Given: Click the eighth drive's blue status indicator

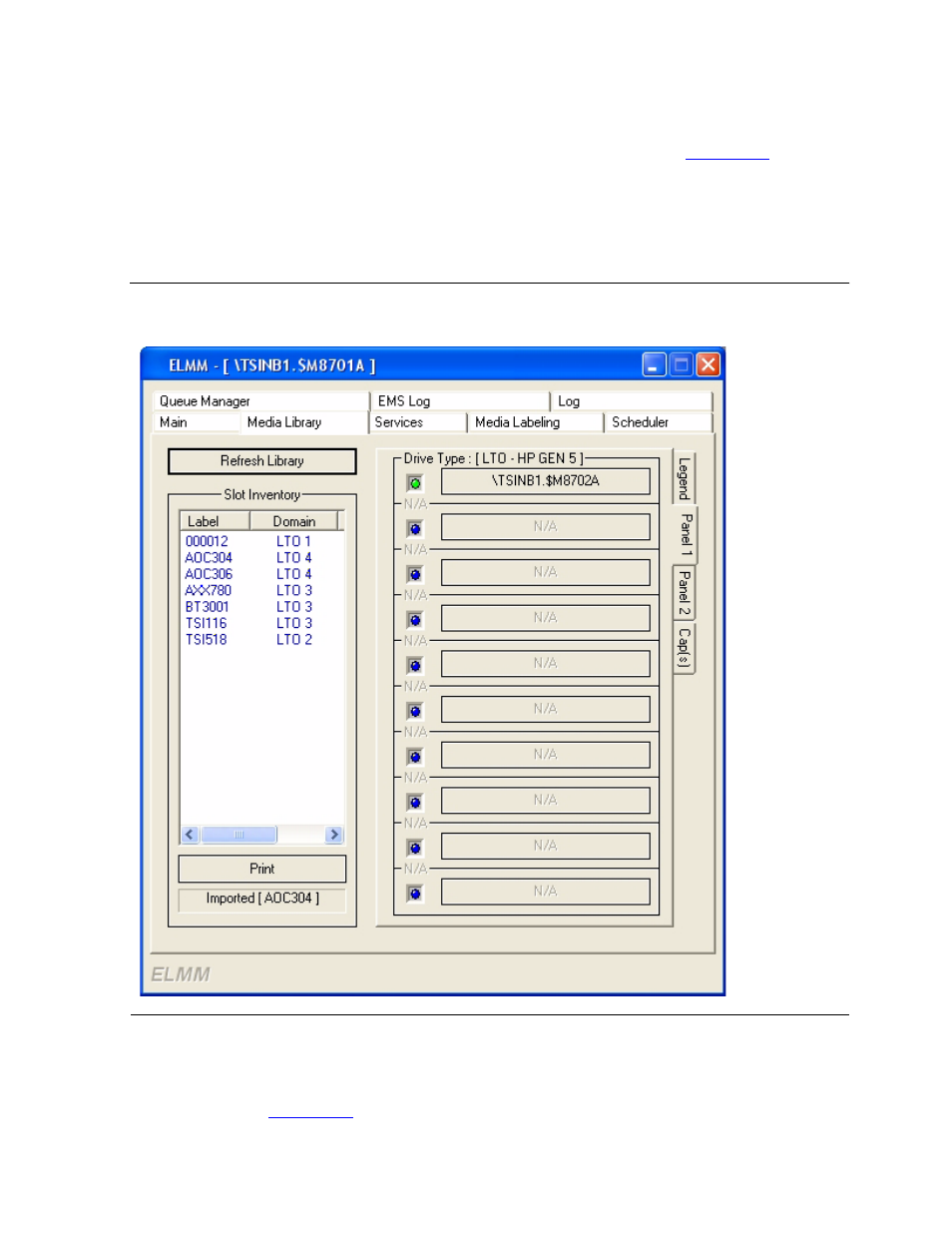Looking at the screenshot, I should pos(415,803).
